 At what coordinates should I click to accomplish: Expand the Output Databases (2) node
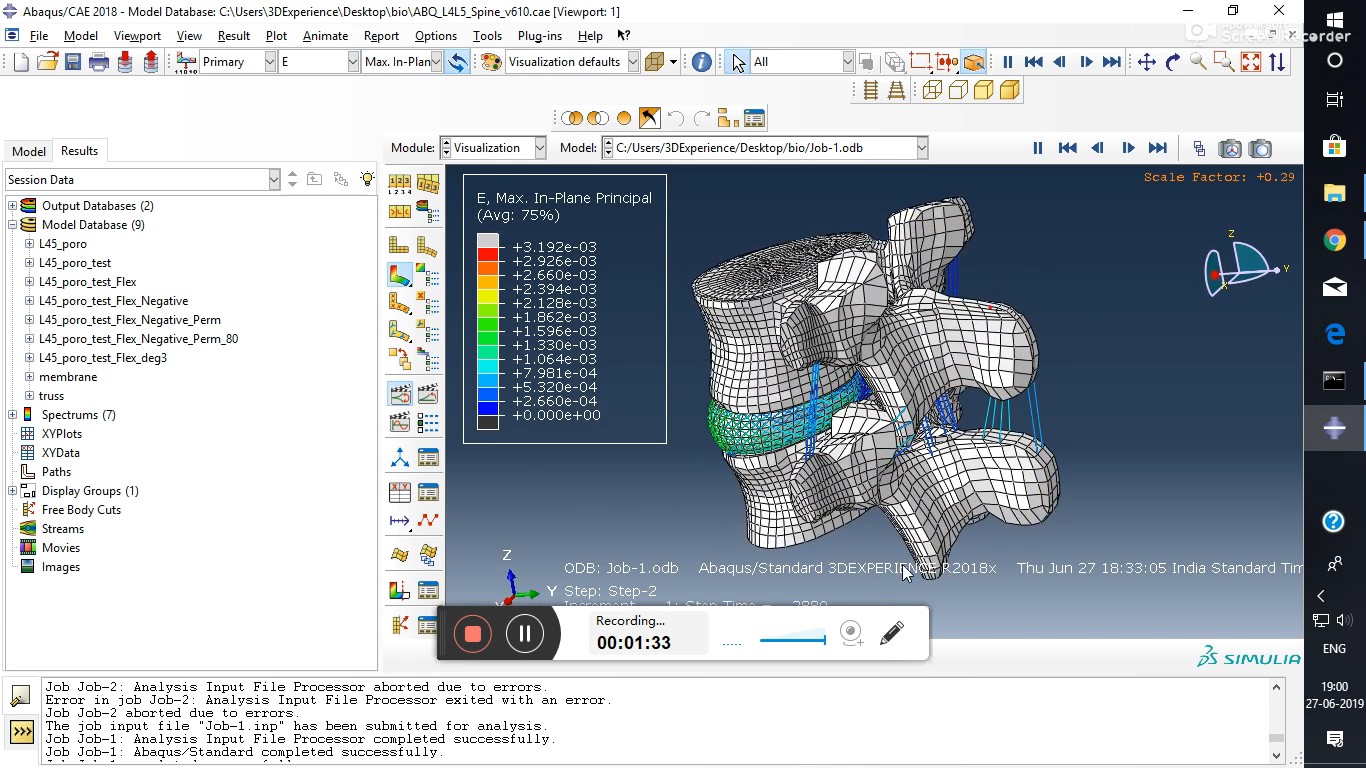[x=13, y=206]
